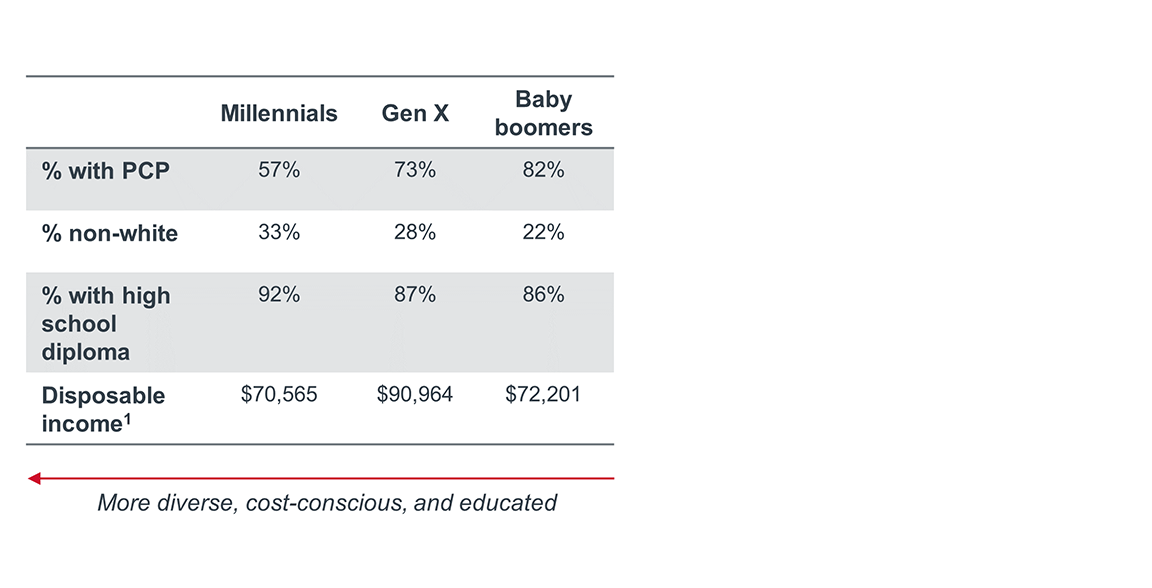1152x588 pixels.
Task: Select the "% with PCP" row label
Action: click(106, 171)
